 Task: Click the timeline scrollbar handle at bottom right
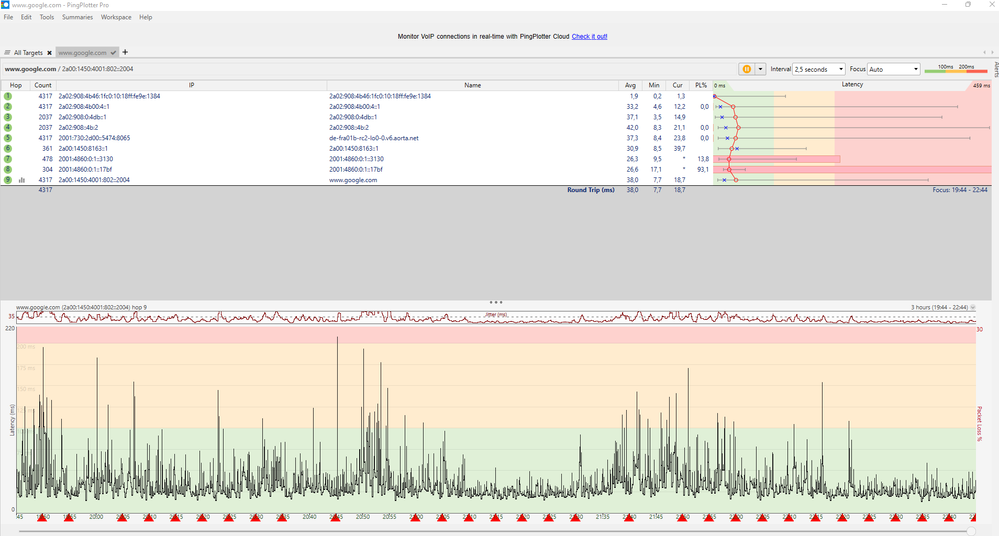point(971,531)
